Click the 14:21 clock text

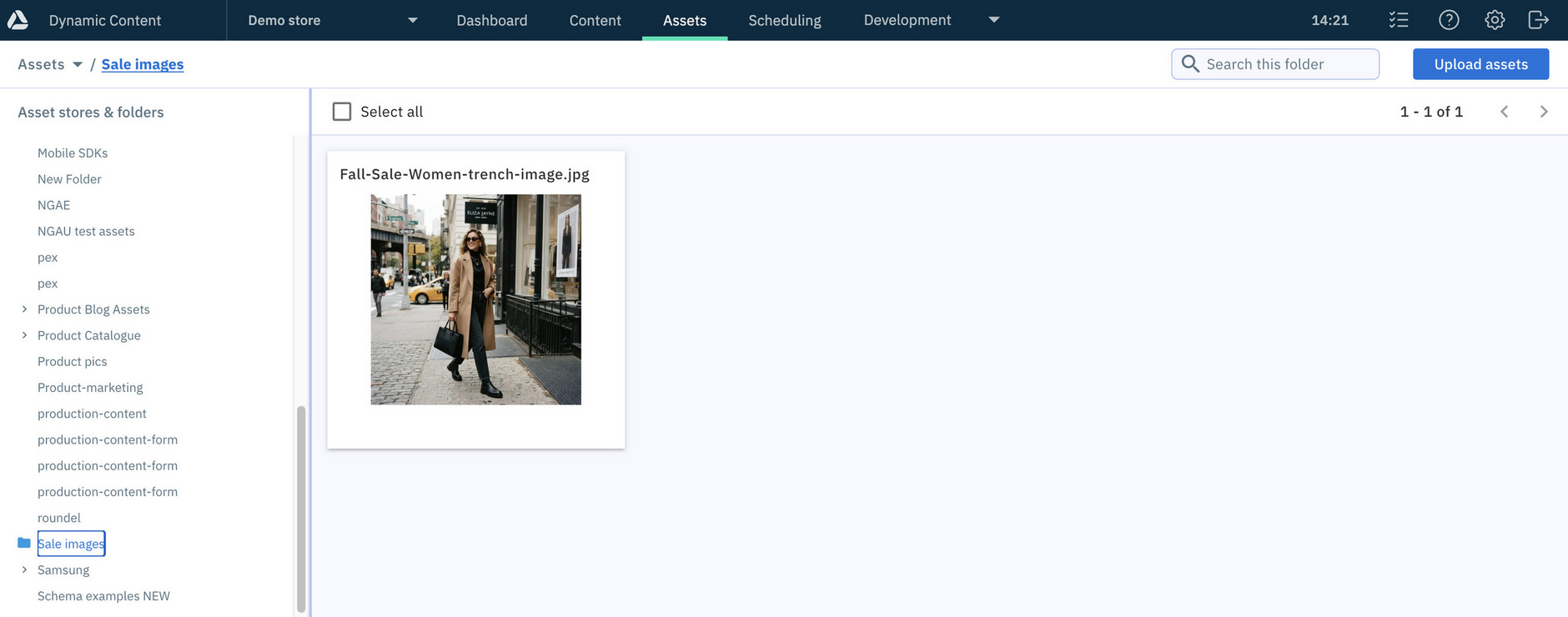[x=1329, y=20]
